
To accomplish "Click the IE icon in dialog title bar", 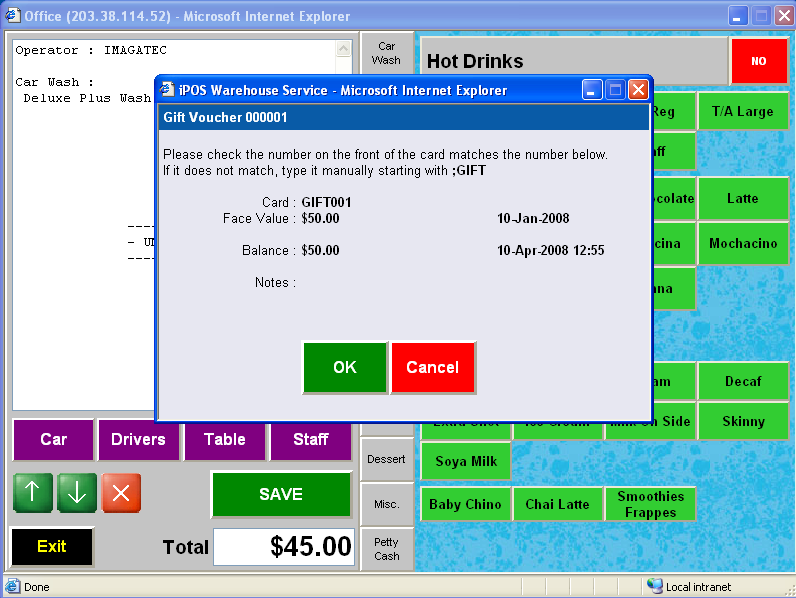I will tap(168, 90).
